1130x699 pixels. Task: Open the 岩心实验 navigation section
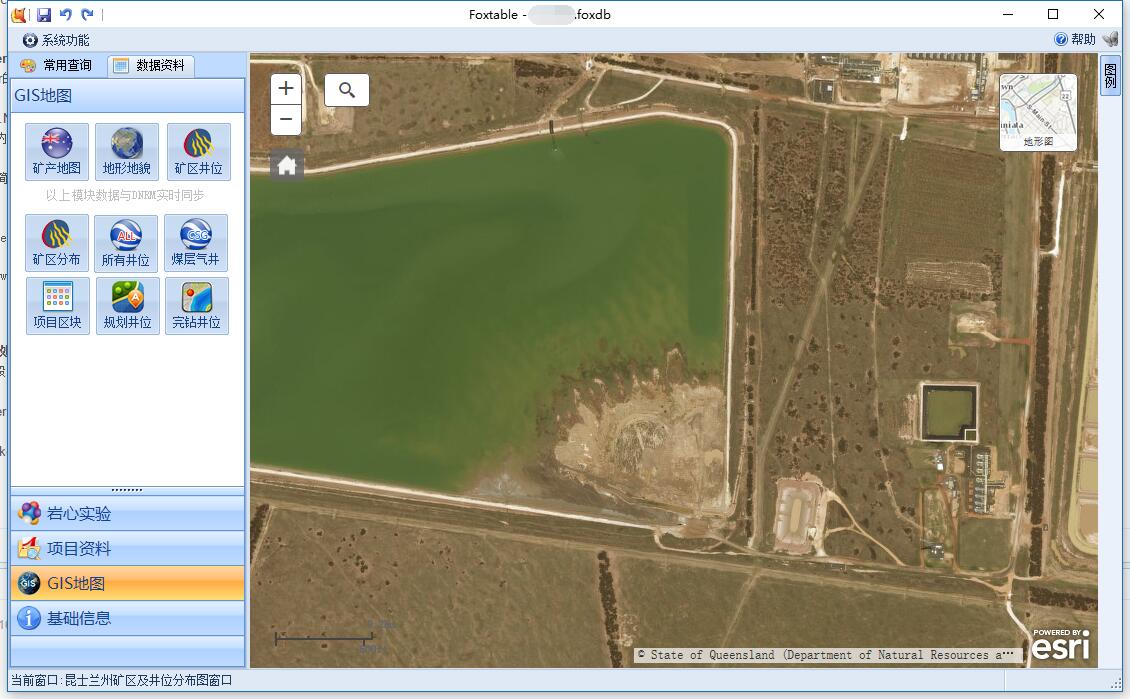point(128,514)
